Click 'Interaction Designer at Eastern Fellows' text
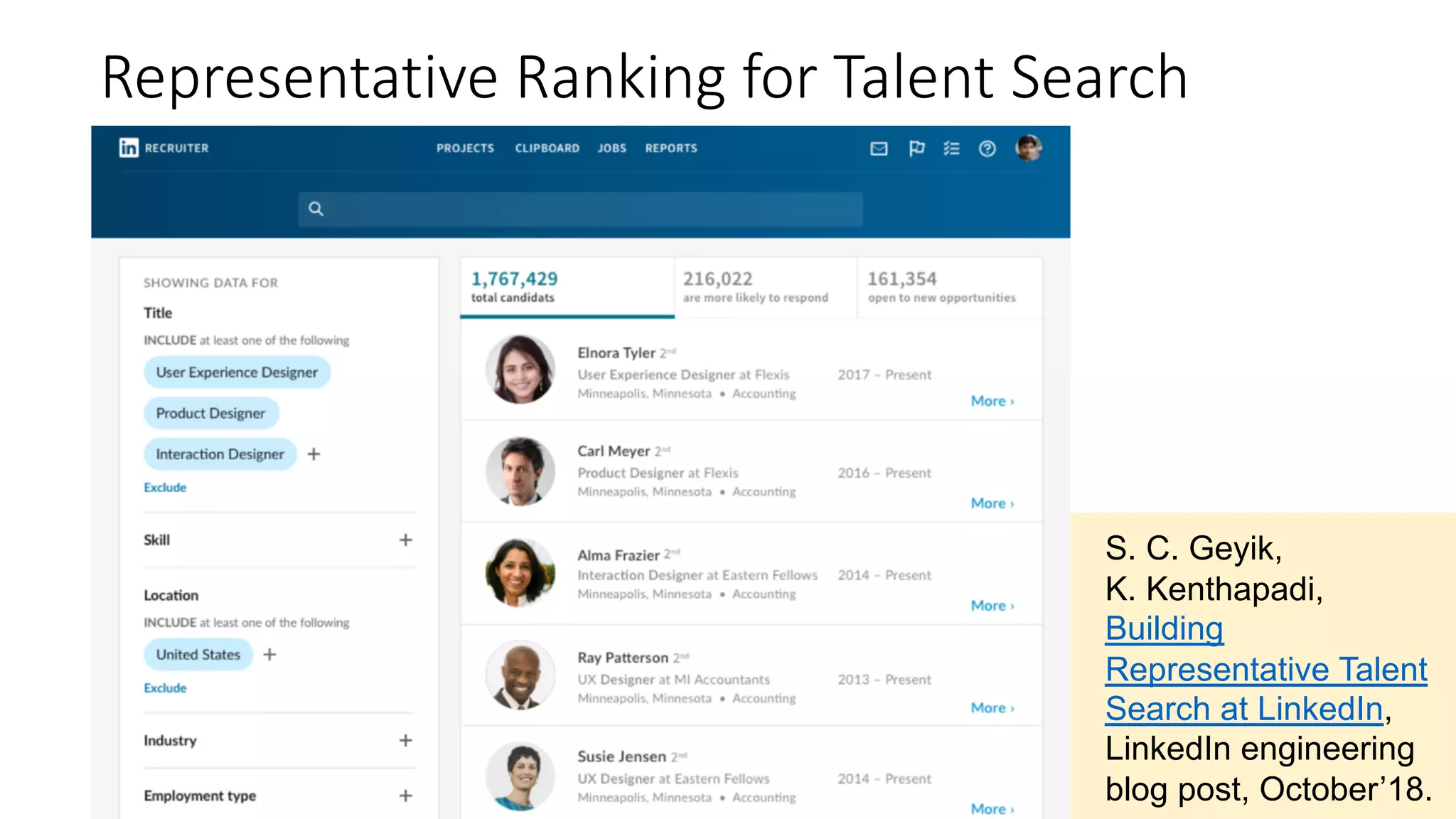Image resolution: width=1456 pixels, height=819 pixels. coord(697,575)
